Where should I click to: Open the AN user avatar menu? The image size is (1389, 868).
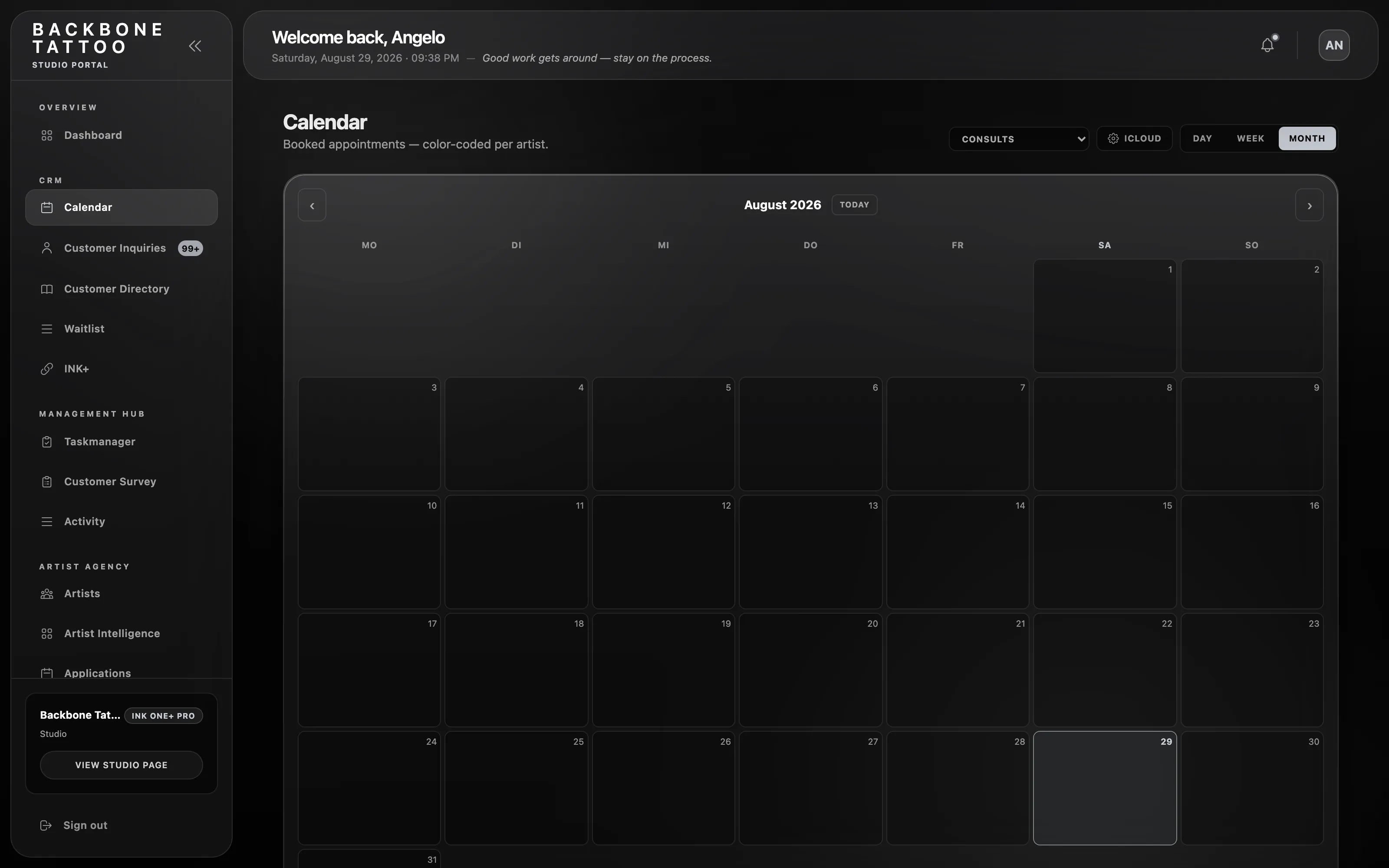(x=1334, y=45)
